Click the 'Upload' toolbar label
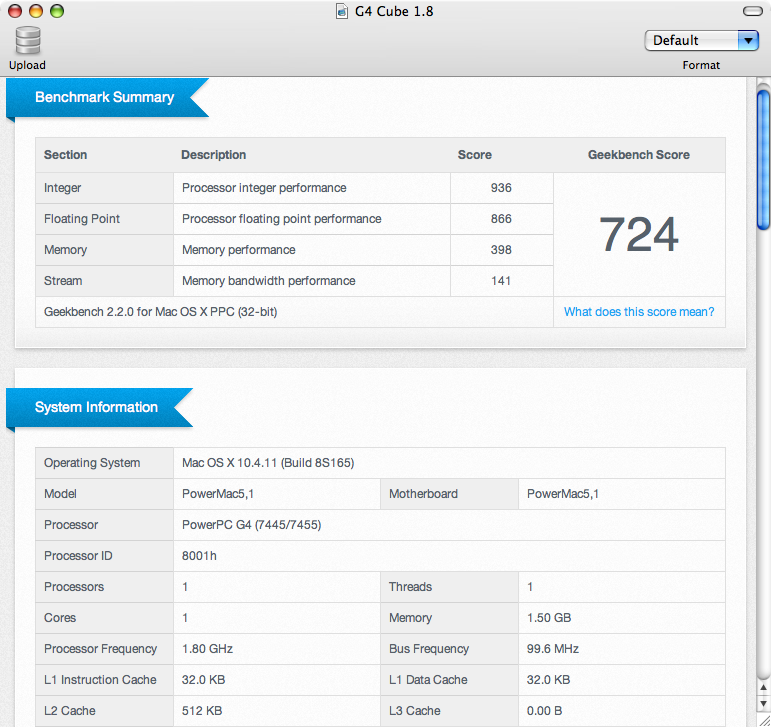Viewport: 771px width, 727px height. (x=27, y=65)
